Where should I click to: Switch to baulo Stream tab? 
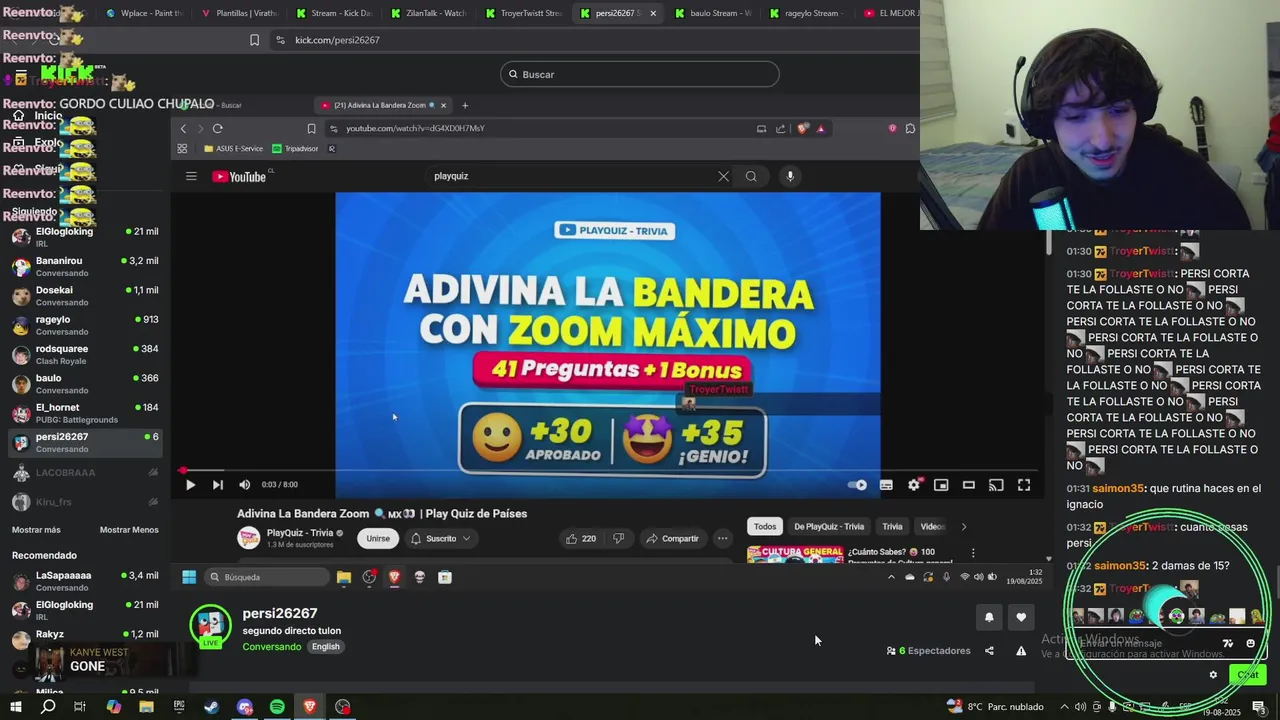coord(712,13)
